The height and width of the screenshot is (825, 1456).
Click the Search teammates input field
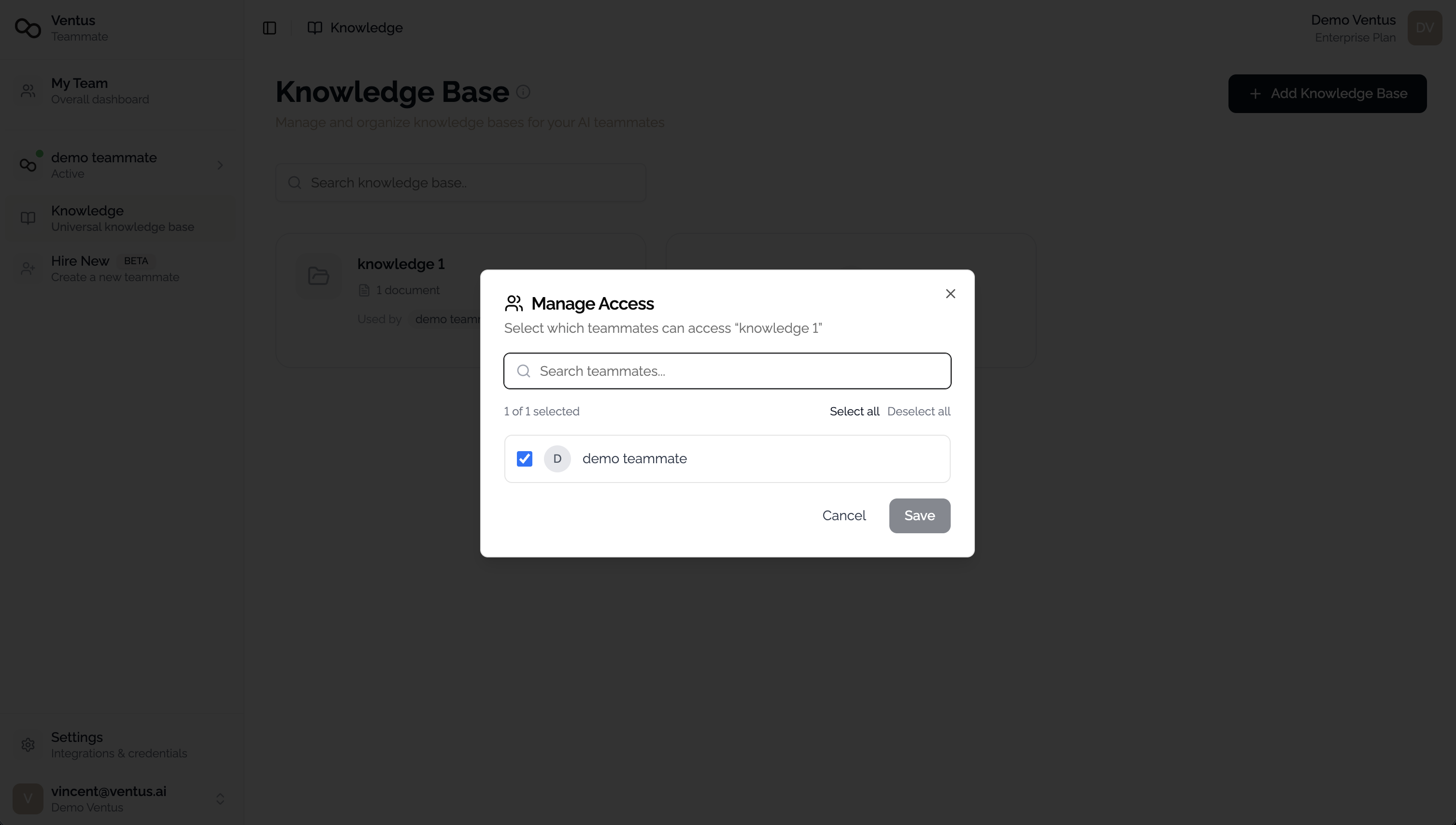click(727, 371)
